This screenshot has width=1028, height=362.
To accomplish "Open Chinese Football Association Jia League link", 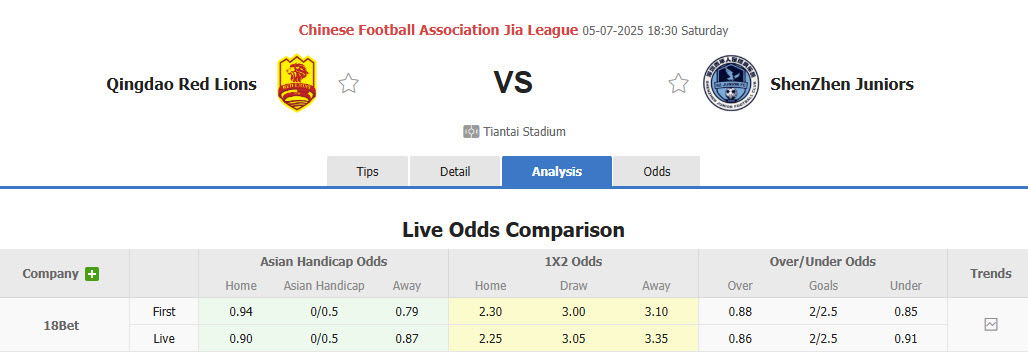I will [439, 30].
